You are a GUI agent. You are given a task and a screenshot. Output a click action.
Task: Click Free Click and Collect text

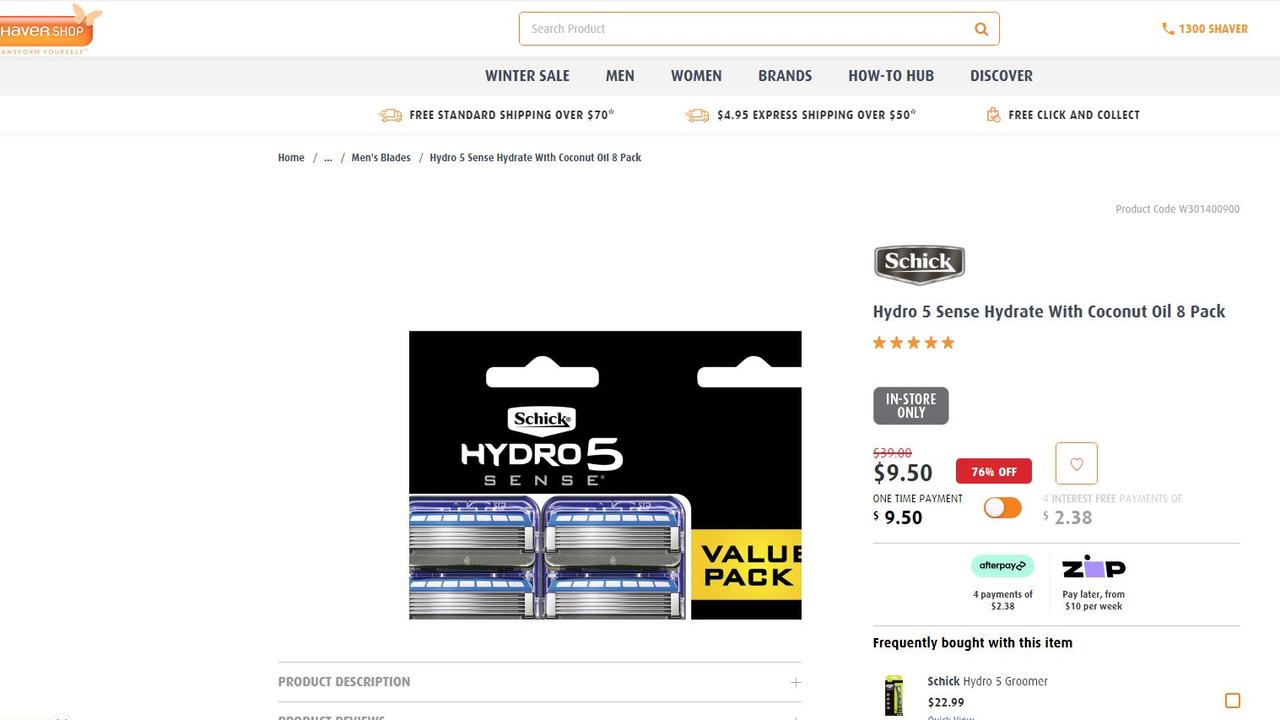pos(1074,115)
